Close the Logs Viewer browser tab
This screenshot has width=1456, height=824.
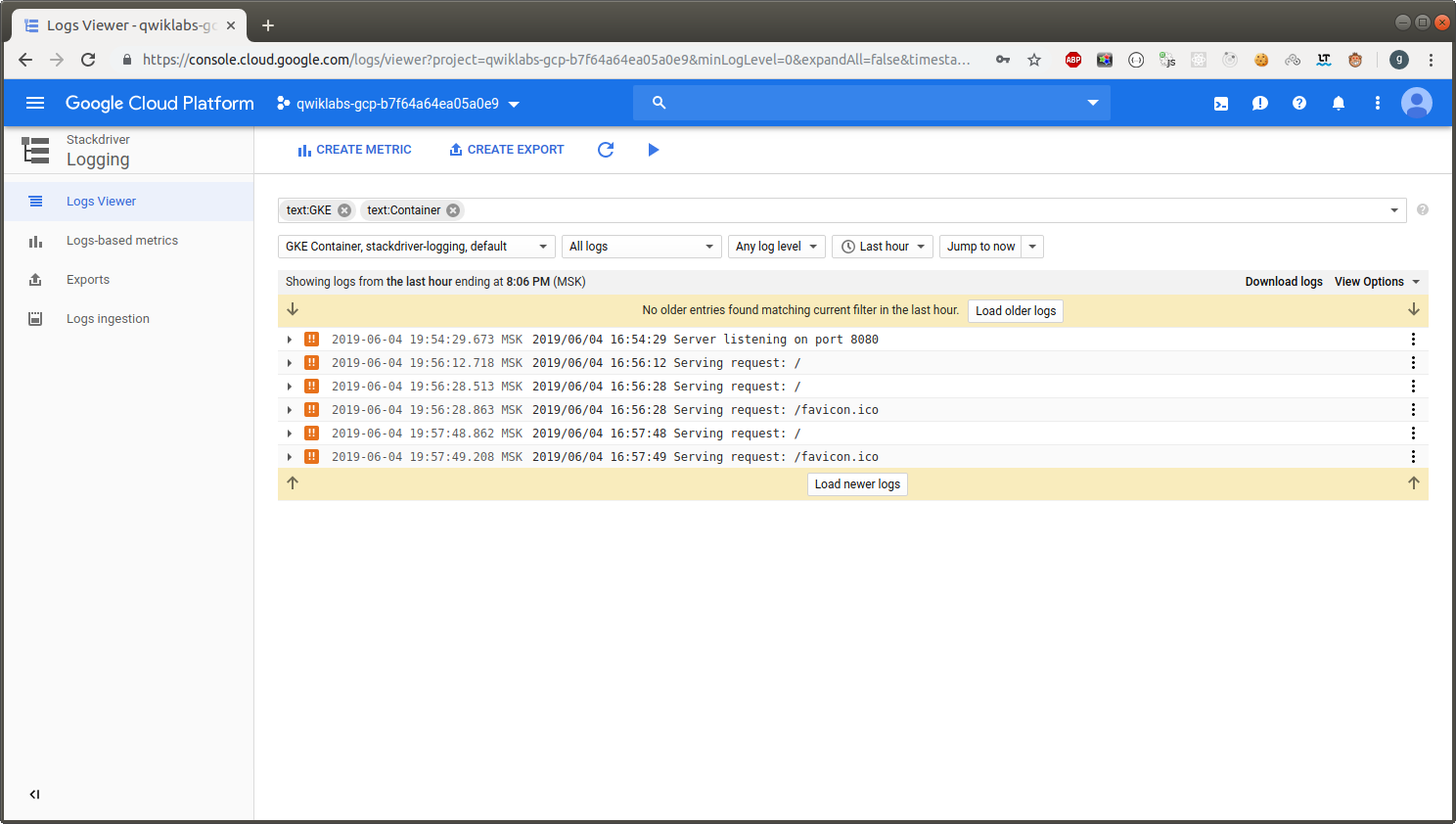coord(231,25)
